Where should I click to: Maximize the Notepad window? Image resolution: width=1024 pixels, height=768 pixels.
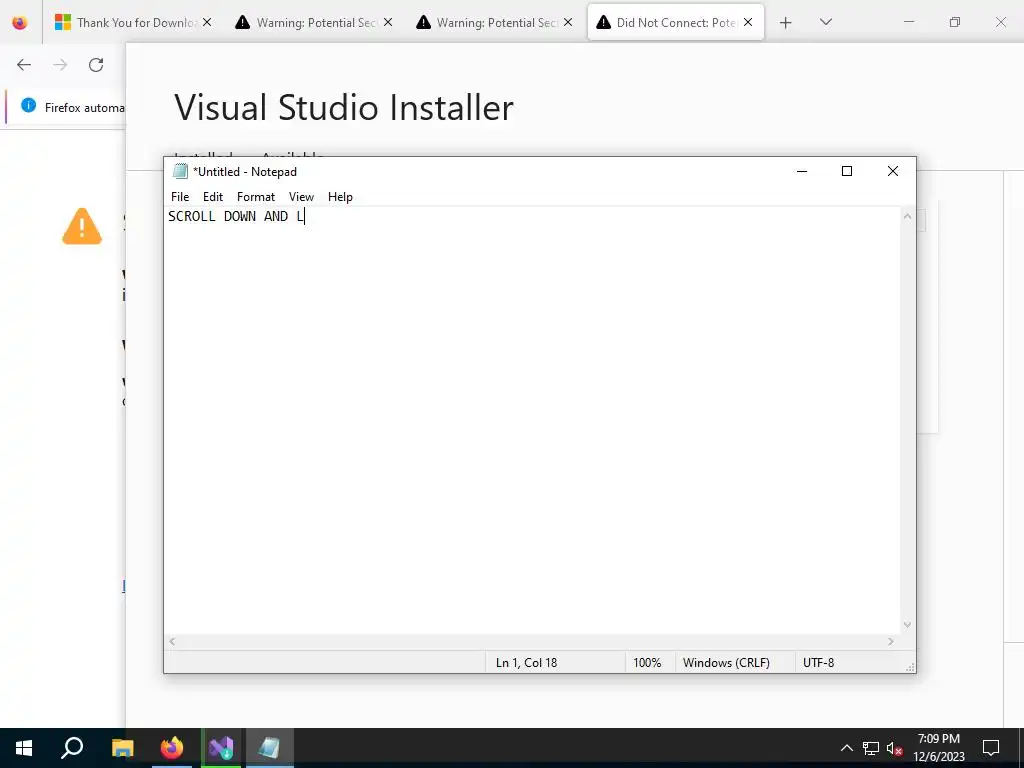[x=847, y=171]
